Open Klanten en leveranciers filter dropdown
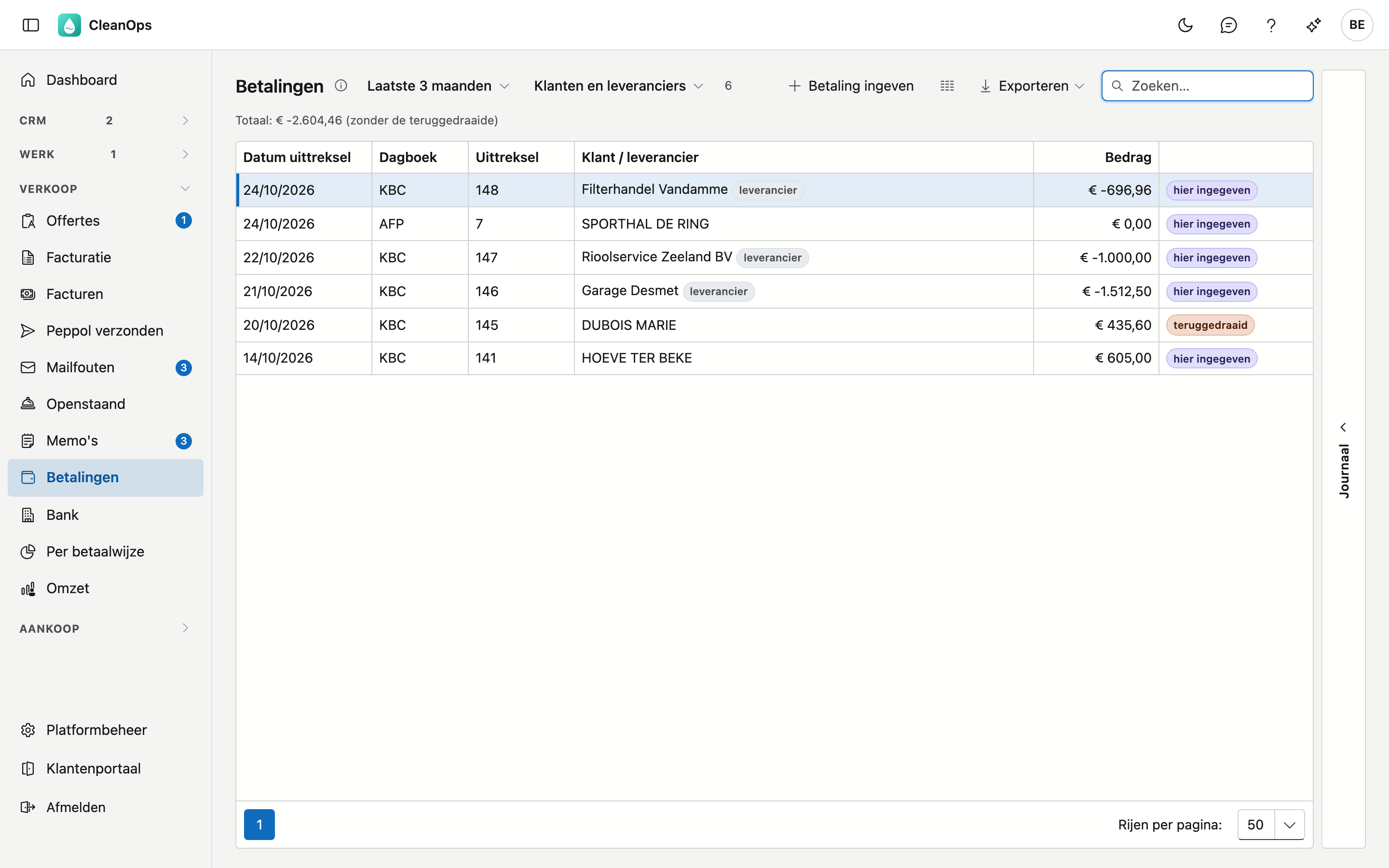Screen dimensions: 1389x868 coord(618,86)
